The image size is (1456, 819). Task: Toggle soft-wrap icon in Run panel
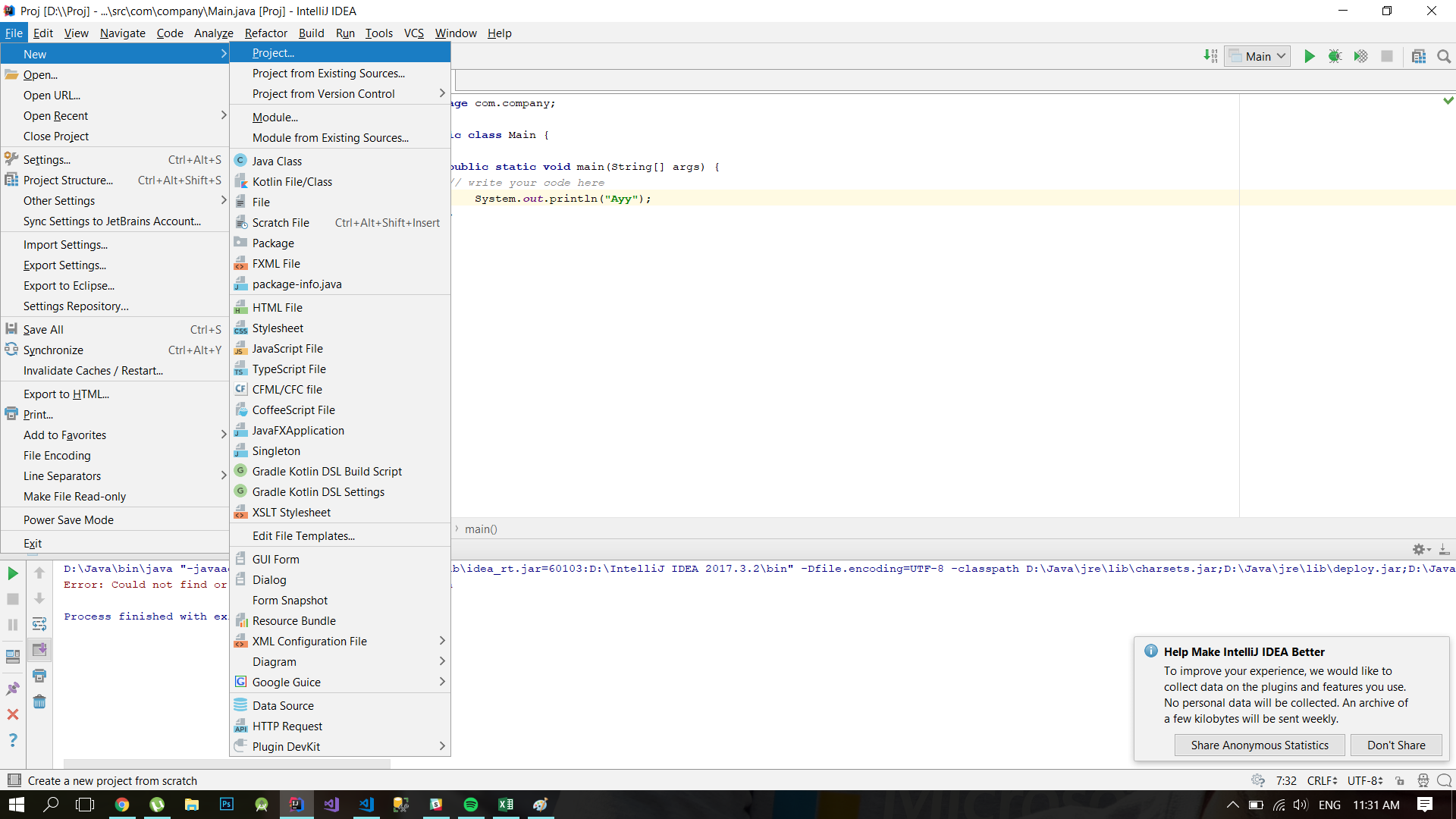[x=39, y=625]
